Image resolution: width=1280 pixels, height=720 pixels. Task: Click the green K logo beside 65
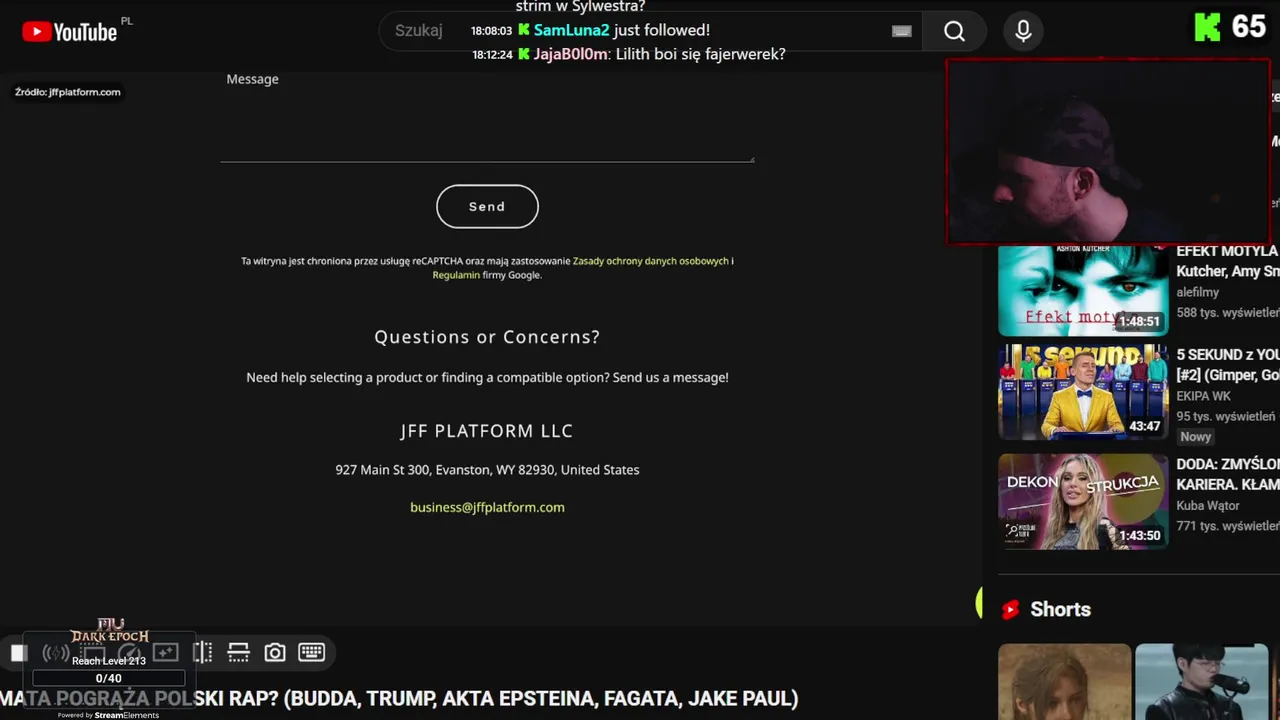pyautogui.click(x=1207, y=27)
